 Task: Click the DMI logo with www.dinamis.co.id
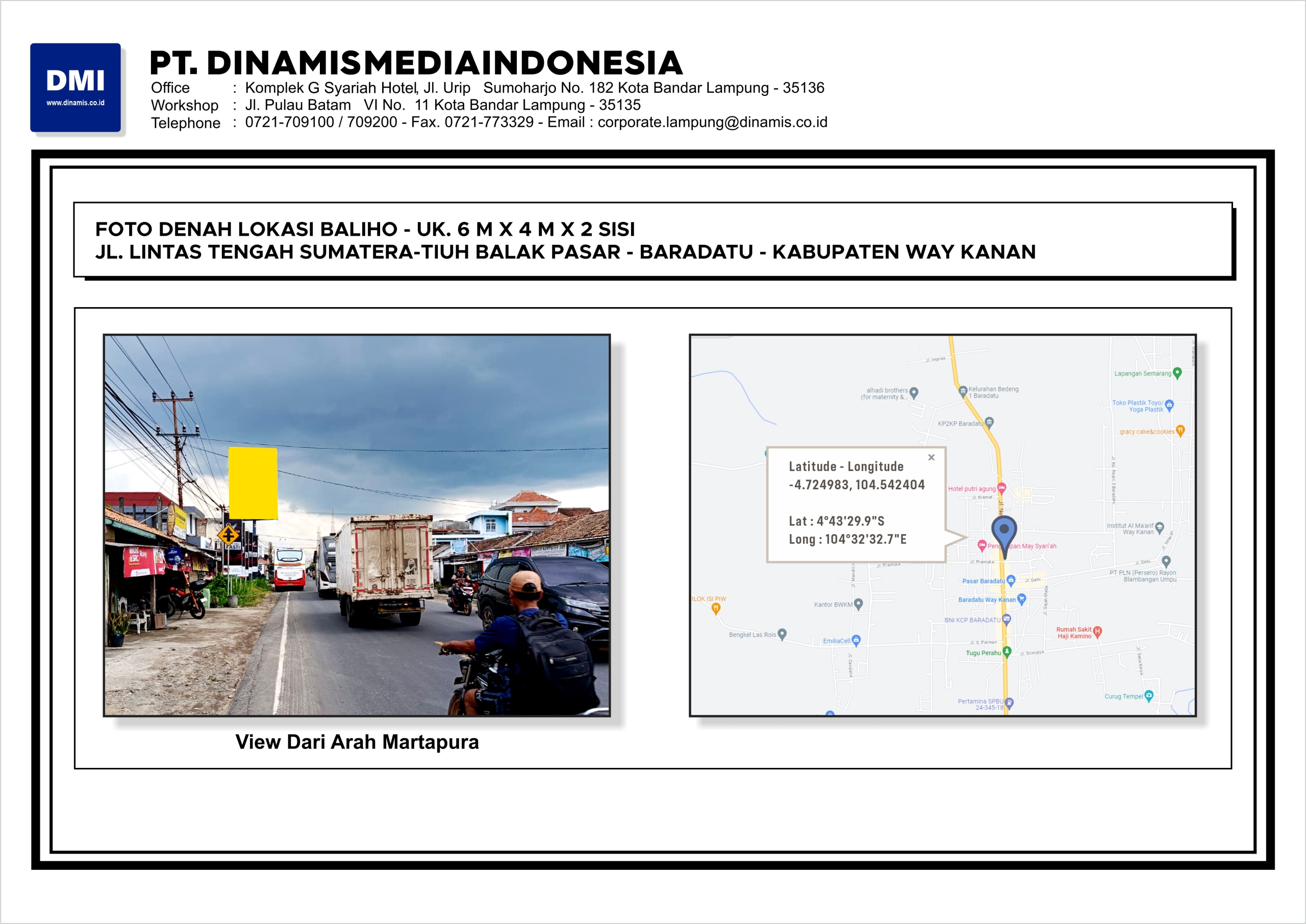[76, 88]
